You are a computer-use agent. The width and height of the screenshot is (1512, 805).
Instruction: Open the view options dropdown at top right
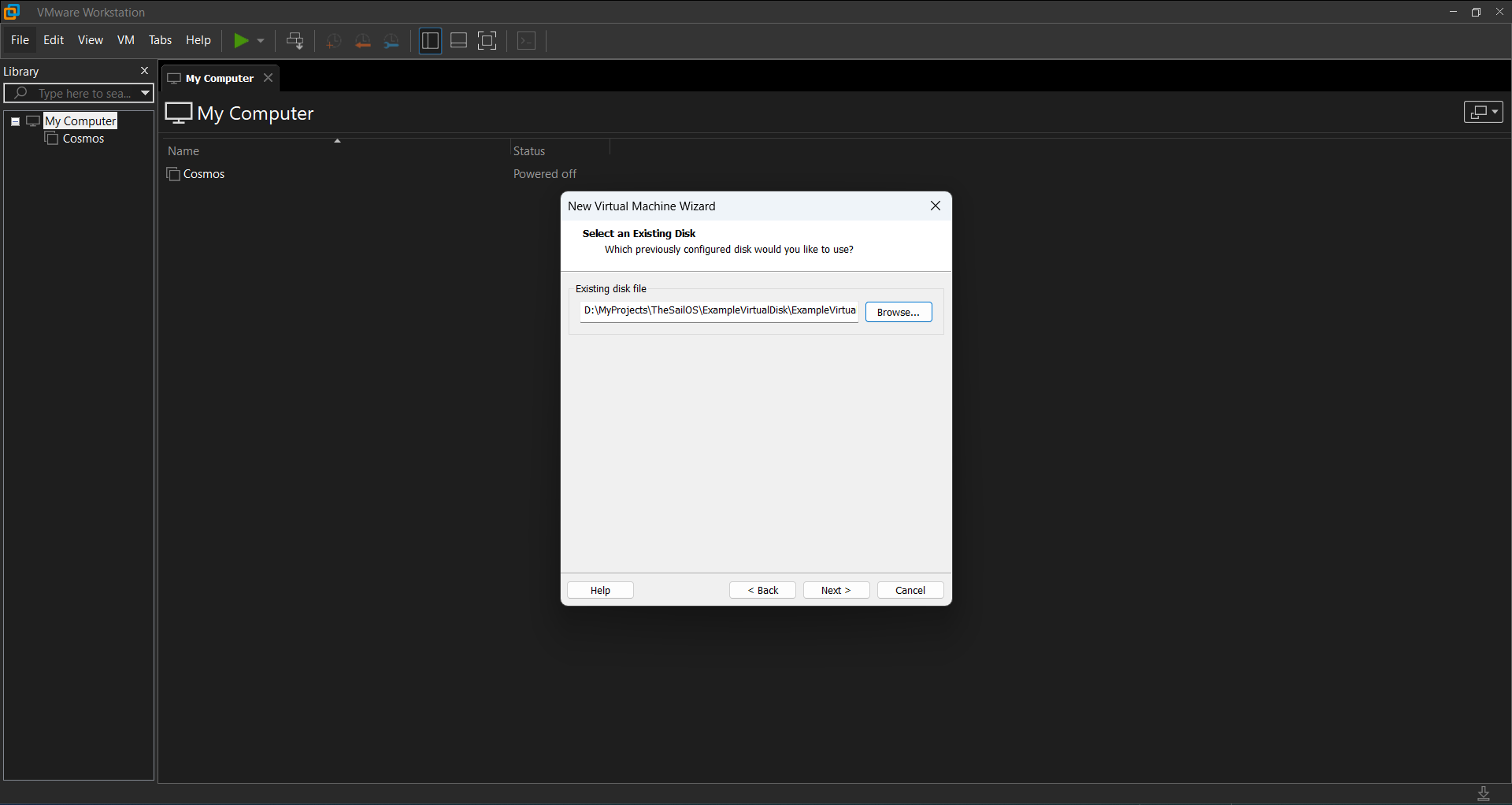pos(1484,112)
